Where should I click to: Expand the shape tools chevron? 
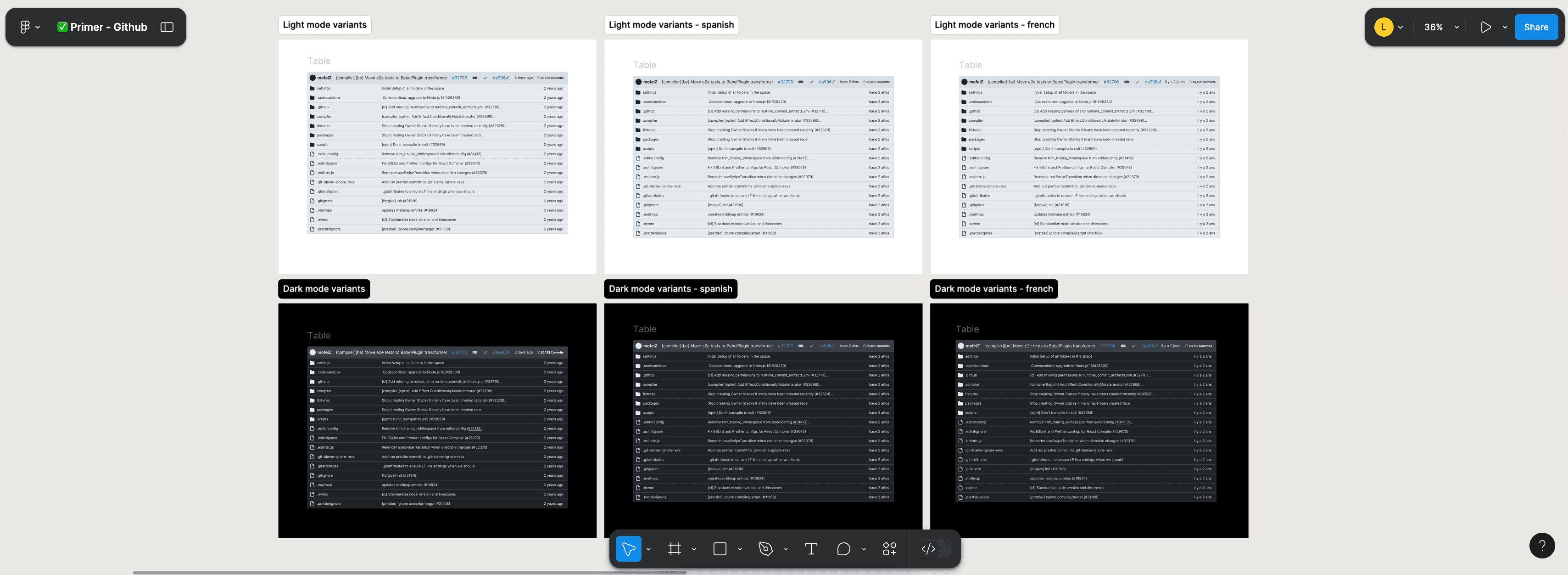(740, 549)
